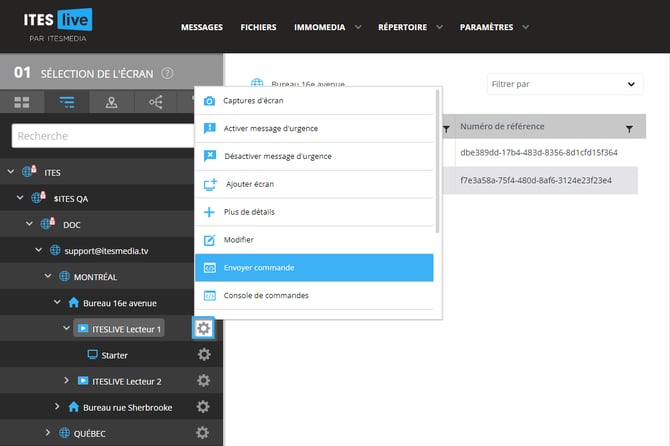Viewport: 670px width, 446px height.
Task: Collapse the MONTRÉAL tree node
Action: click(47, 276)
